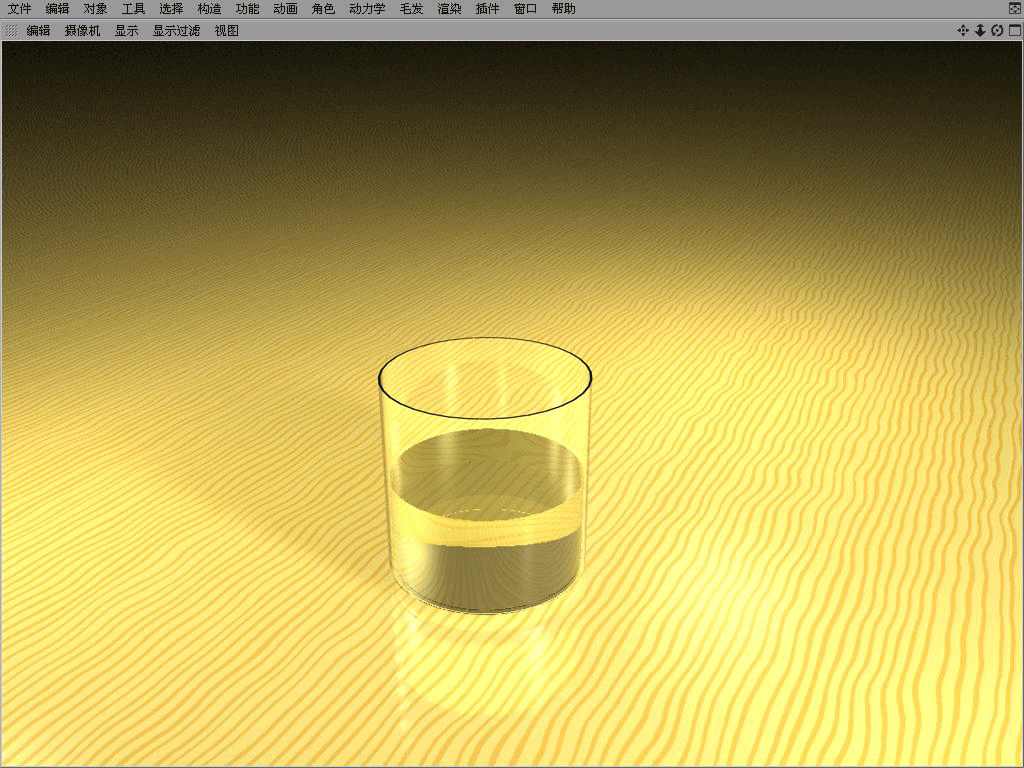Open the 帮助 menu
This screenshot has height=768, width=1024.
[563, 9]
